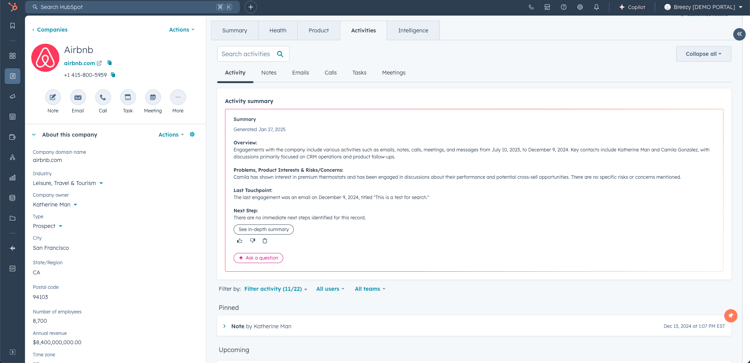The height and width of the screenshot is (363, 750).
Task: Open the top Actions dropdown beside Companies
Action: (181, 30)
